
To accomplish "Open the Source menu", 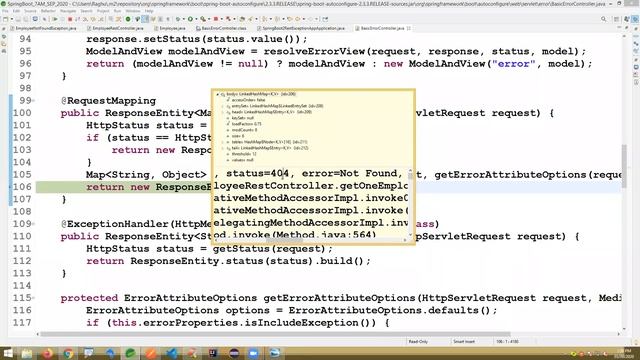I will pos(31,11).
